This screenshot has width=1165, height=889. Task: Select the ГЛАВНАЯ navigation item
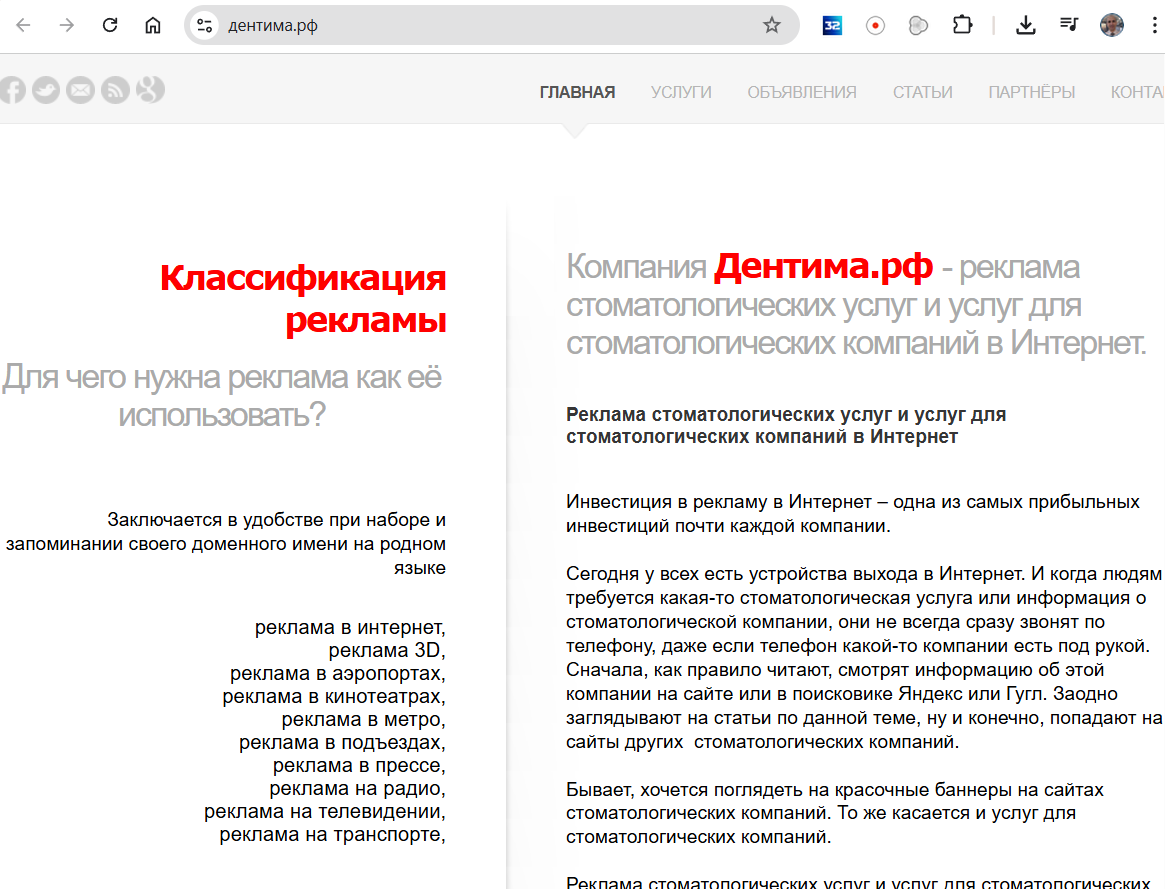[577, 92]
